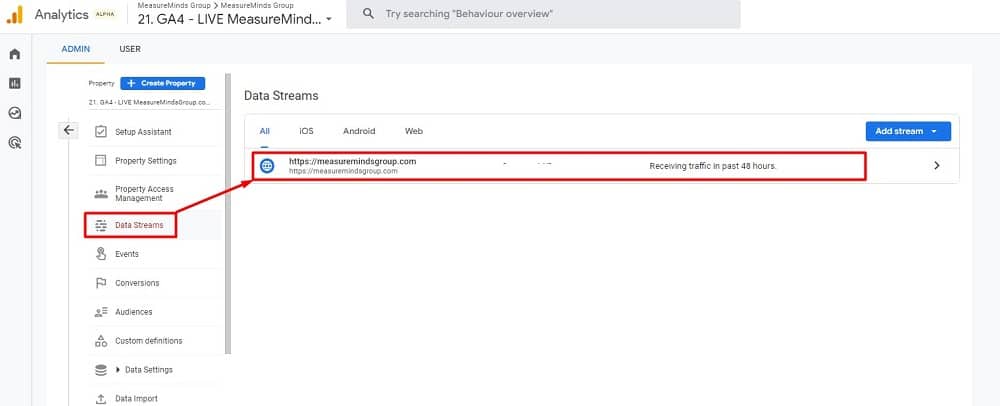Click the Analytics search field

pyautogui.click(x=543, y=14)
